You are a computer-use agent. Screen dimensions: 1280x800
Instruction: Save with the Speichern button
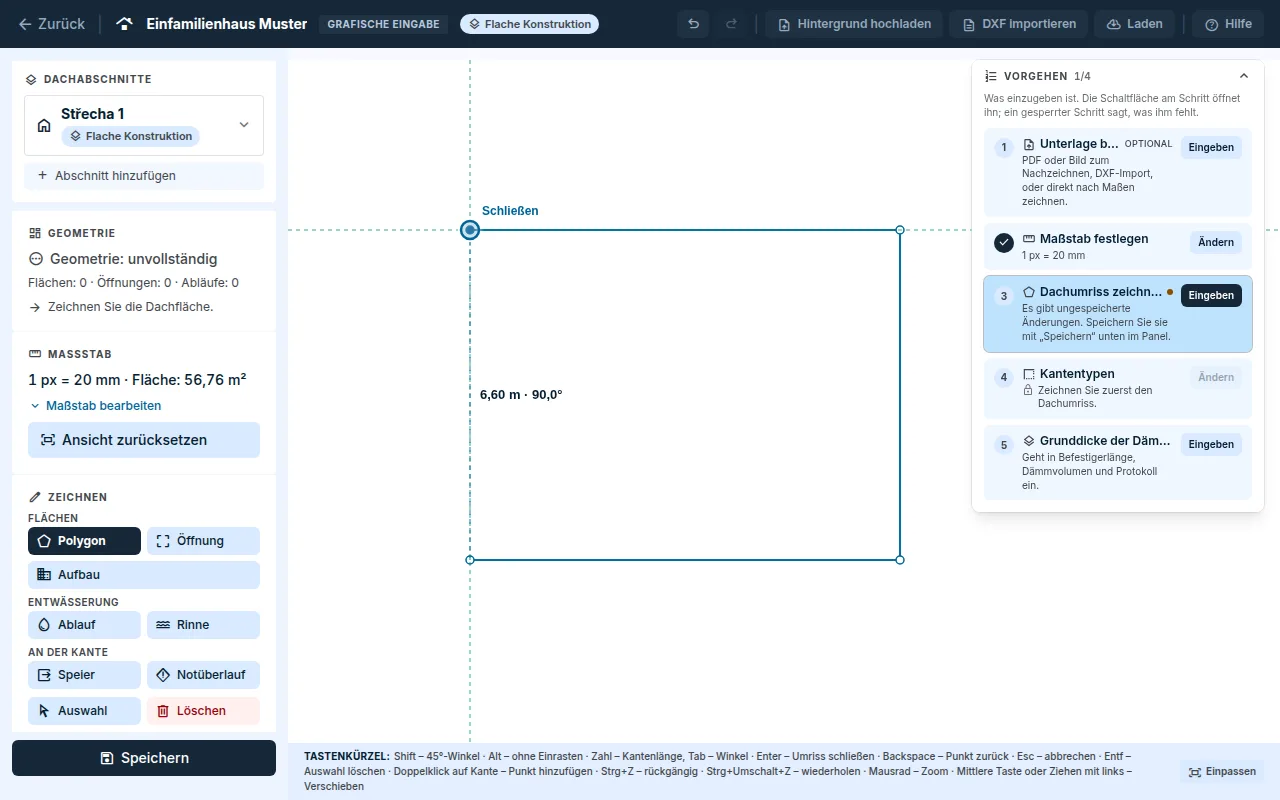coord(144,758)
